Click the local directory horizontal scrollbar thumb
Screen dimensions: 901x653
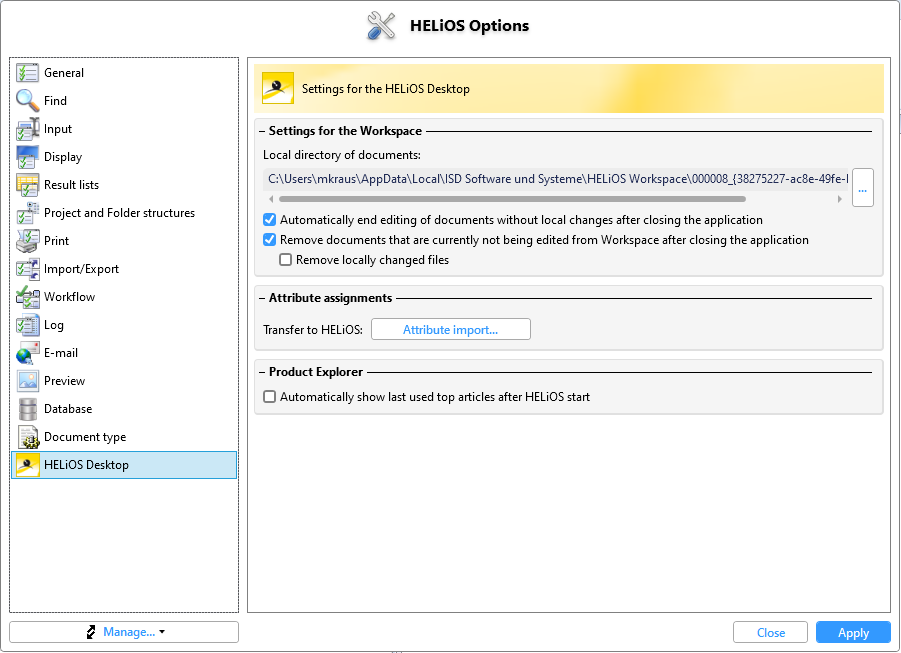coord(512,199)
